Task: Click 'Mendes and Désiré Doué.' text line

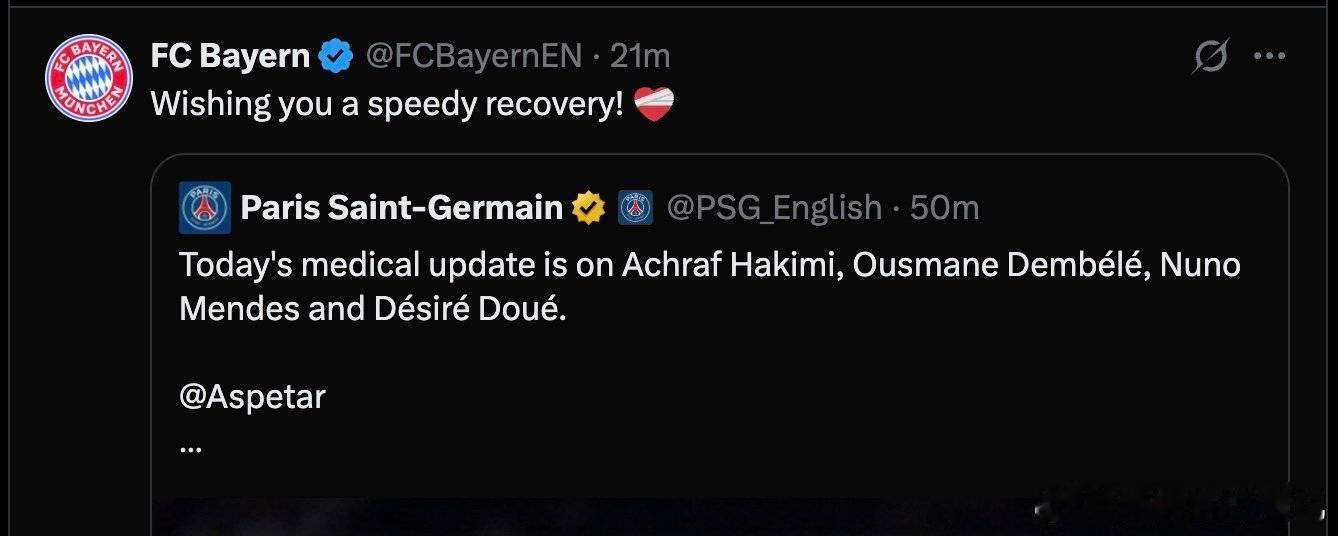Action: pos(373,309)
